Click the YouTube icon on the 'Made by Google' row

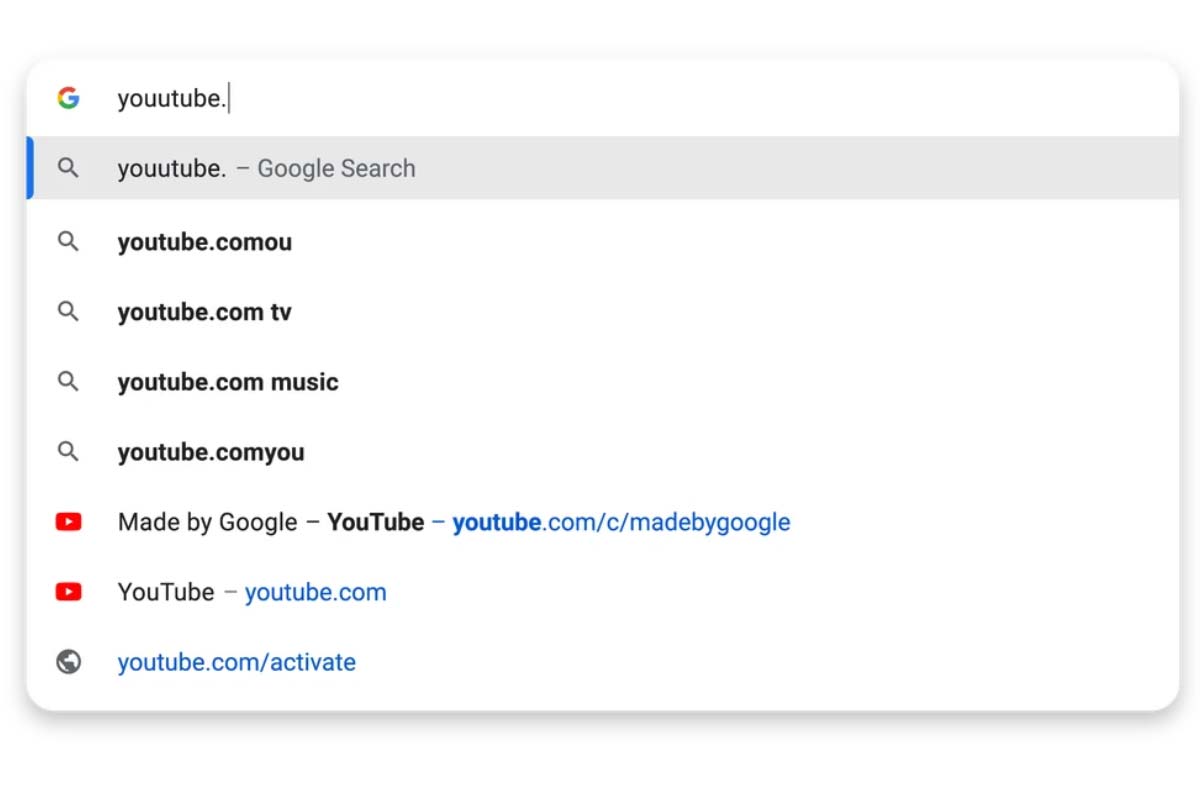(68, 522)
